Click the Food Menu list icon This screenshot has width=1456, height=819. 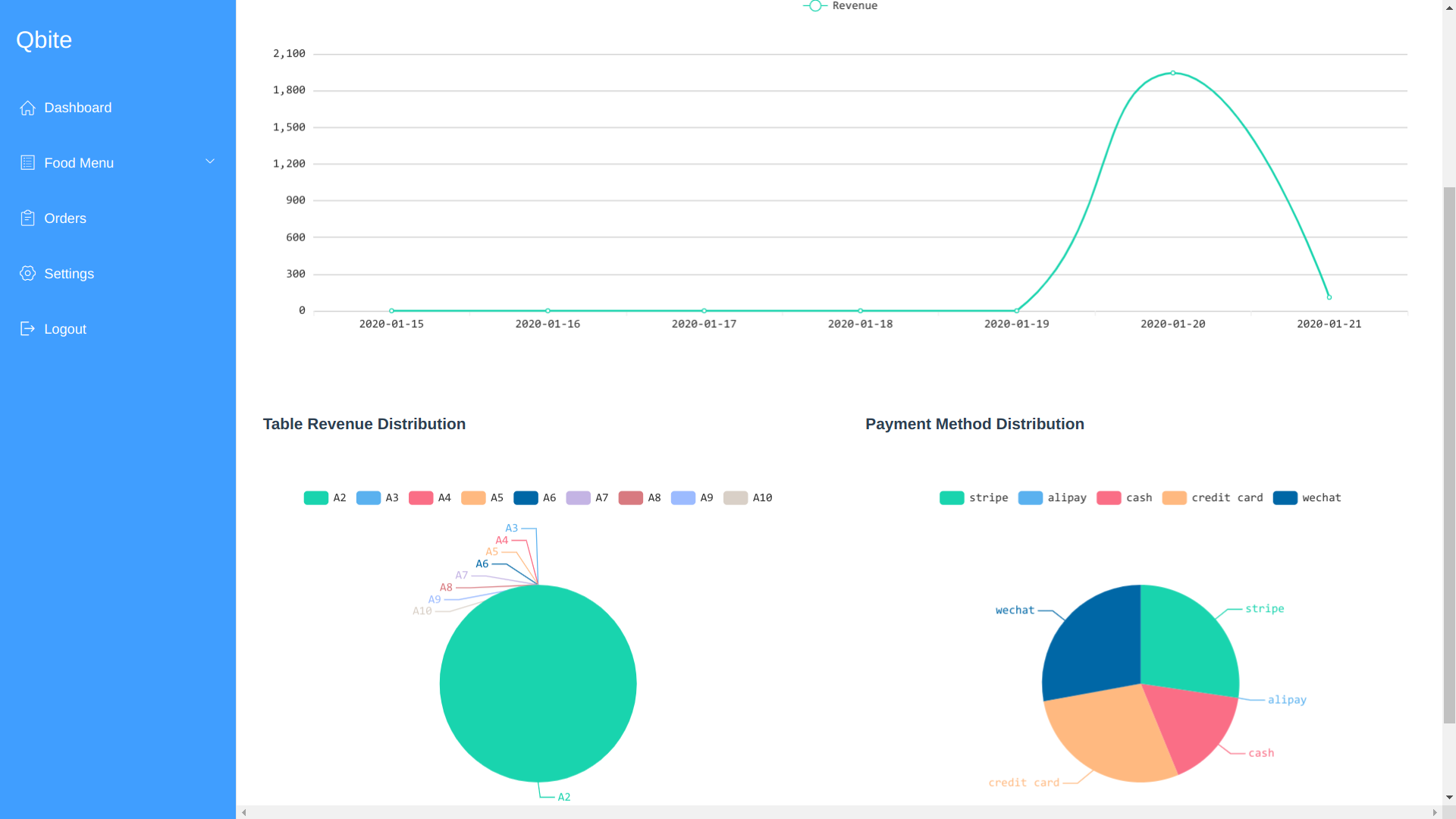click(28, 163)
